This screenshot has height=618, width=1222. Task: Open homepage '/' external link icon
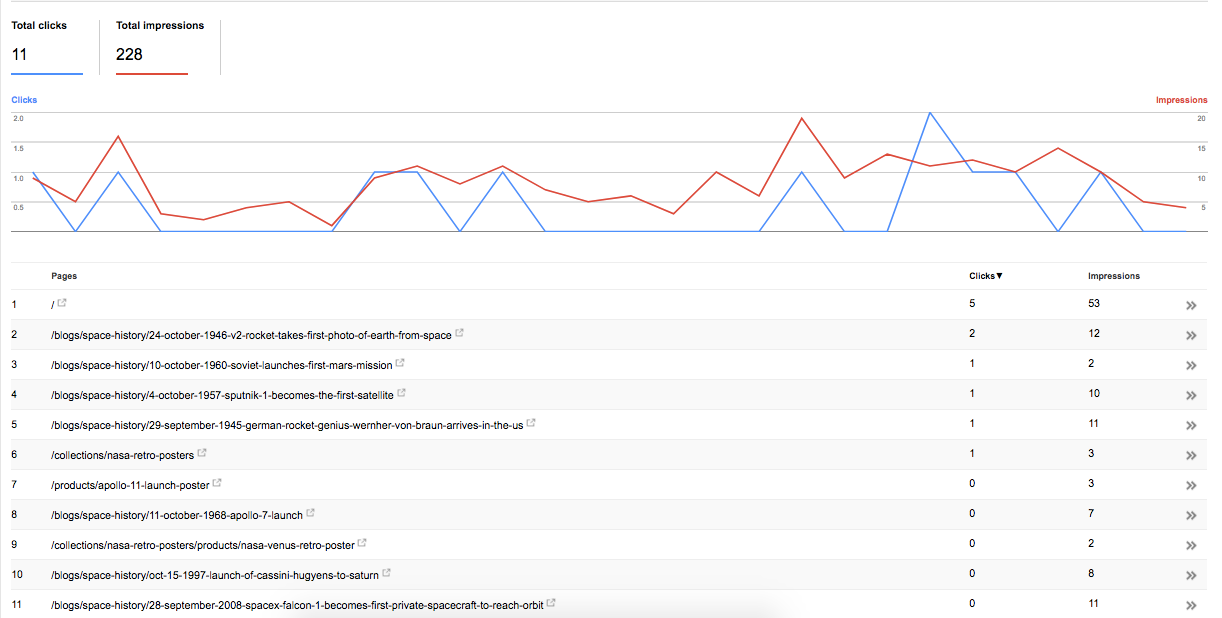(x=62, y=303)
